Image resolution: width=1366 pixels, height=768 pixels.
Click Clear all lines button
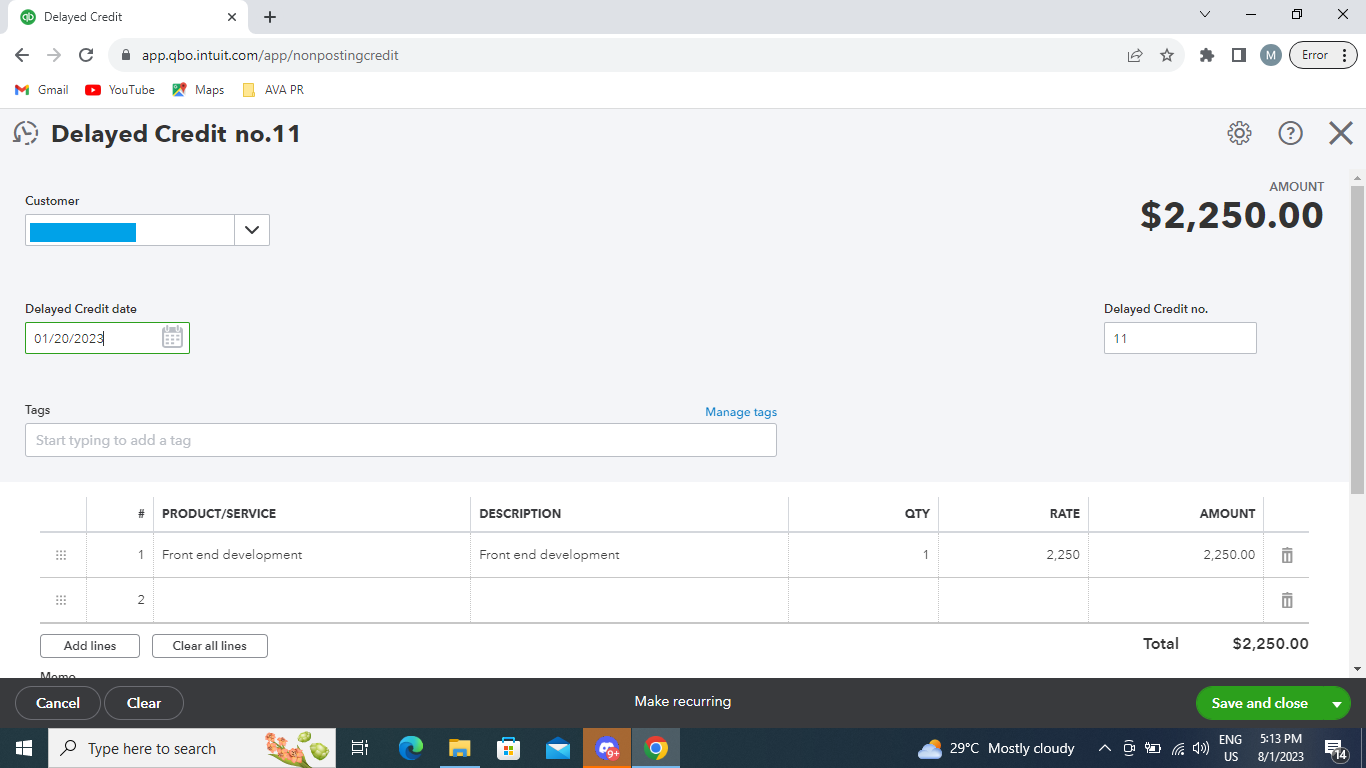(210, 646)
